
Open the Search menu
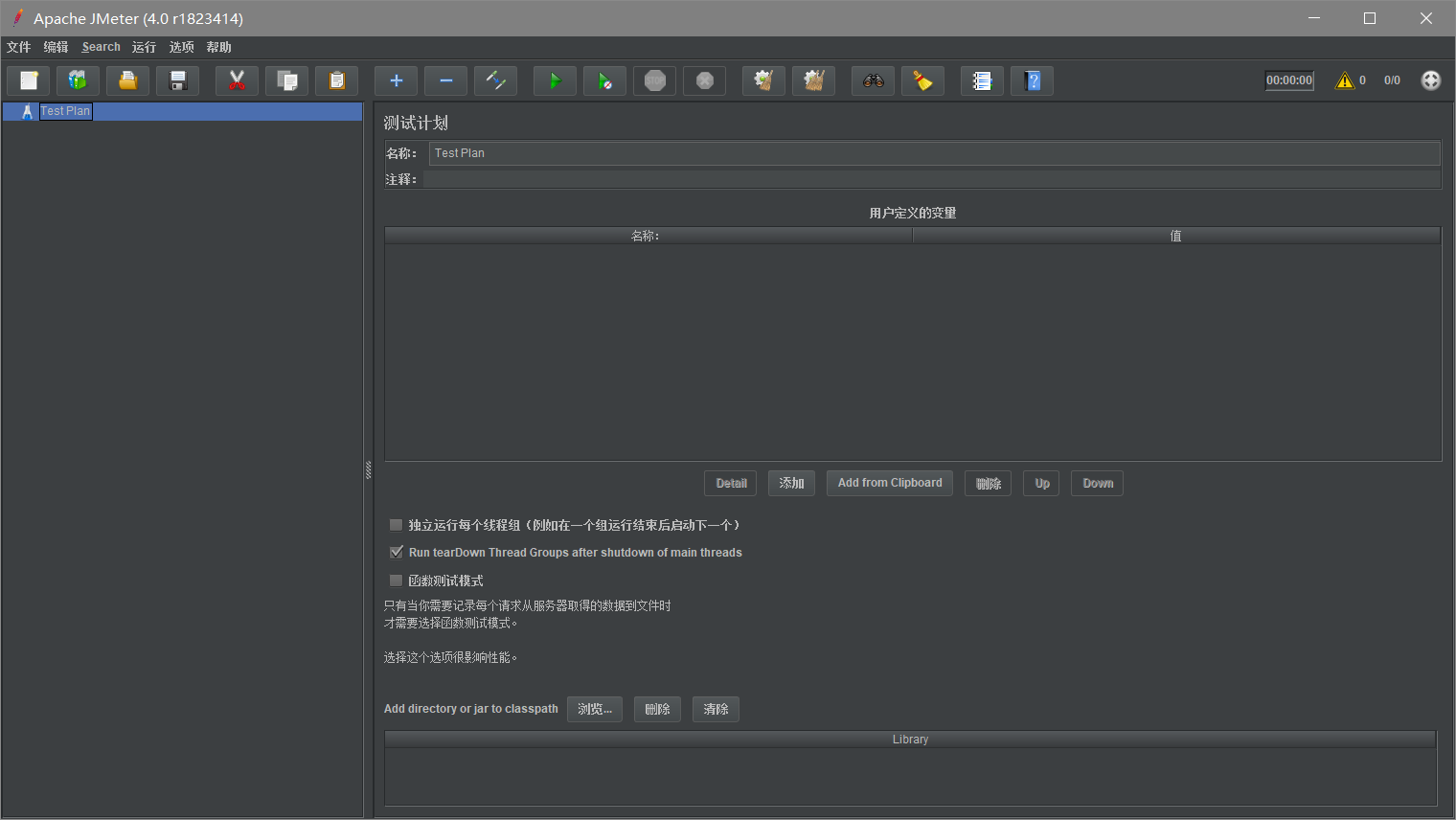[x=101, y=47]
